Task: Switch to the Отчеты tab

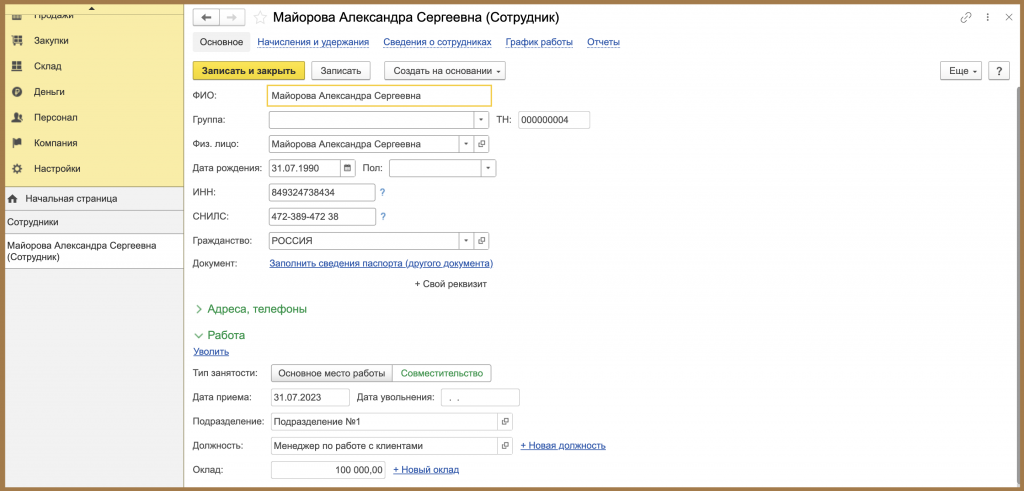Action: 603,42
